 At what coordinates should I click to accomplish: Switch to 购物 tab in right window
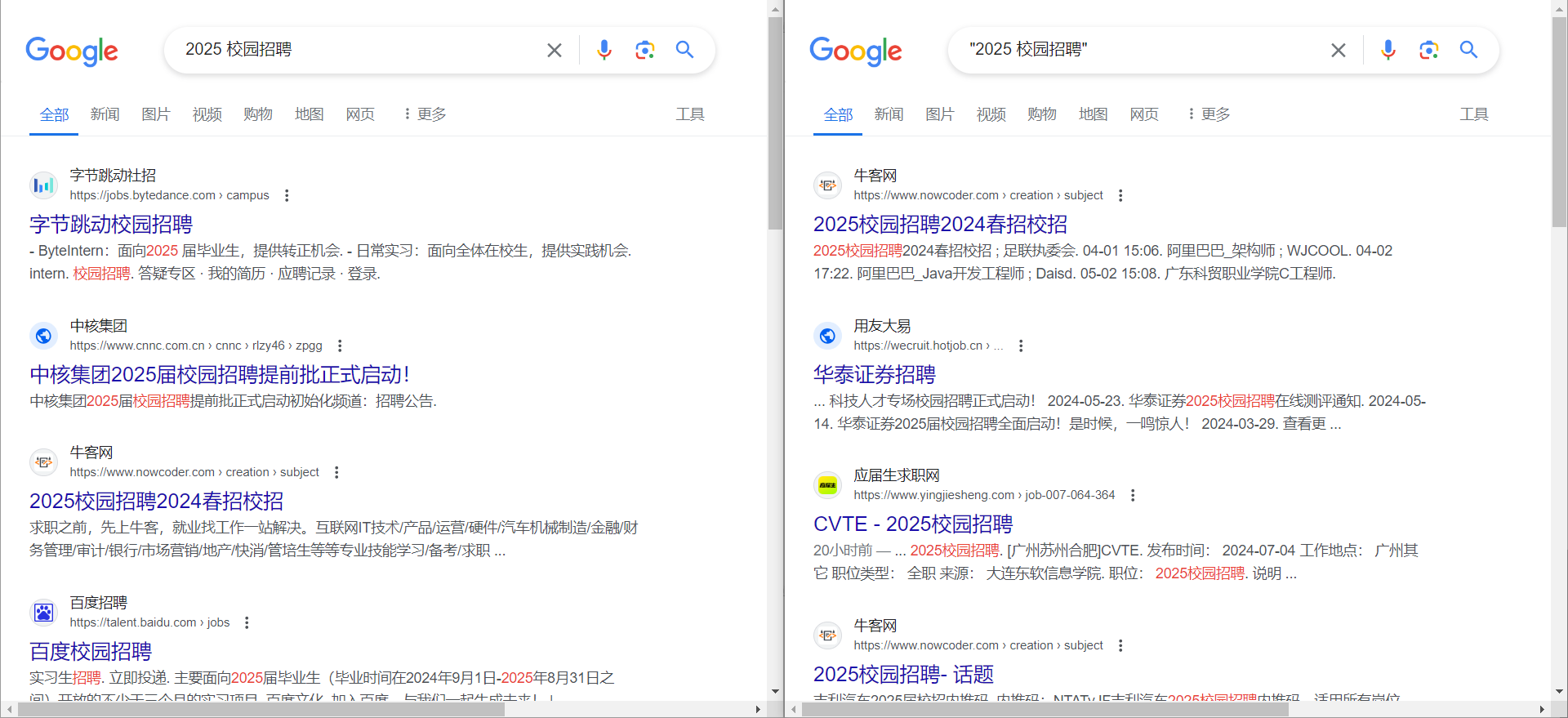coord(1041,114)
